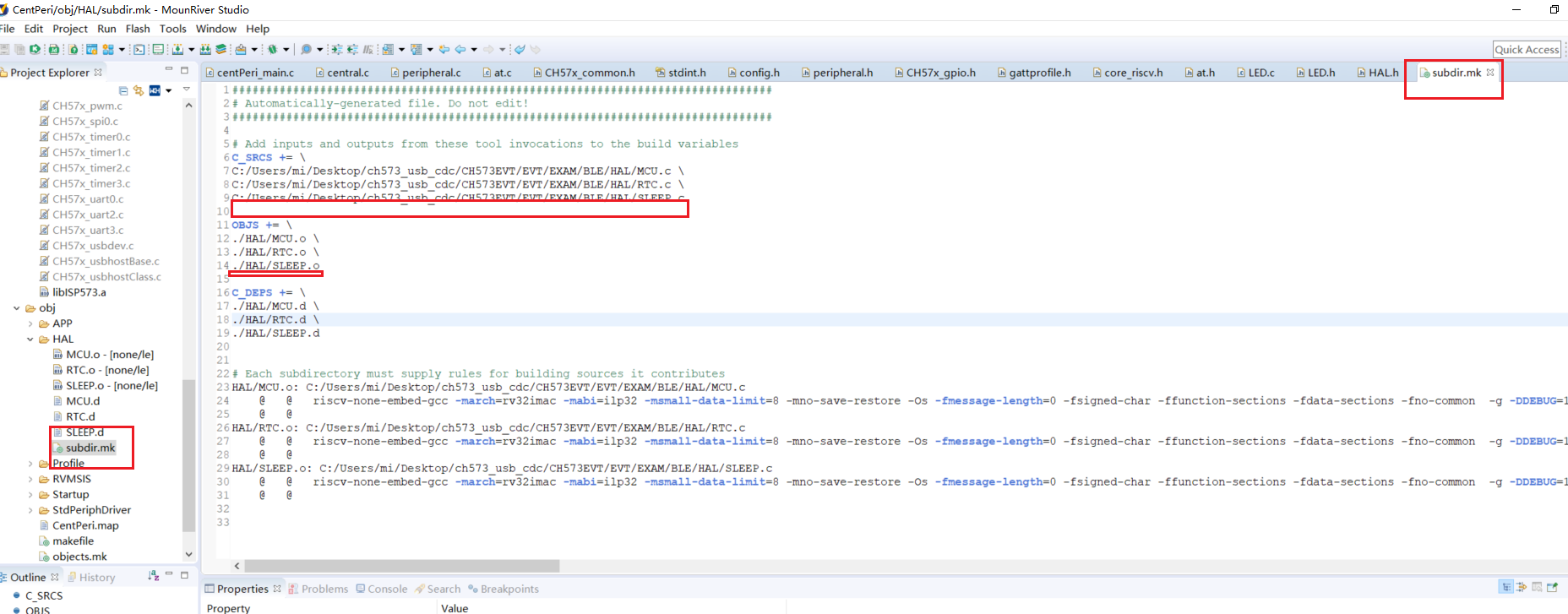Screen dimensions: 1568x614
Task: Click the Property column header
Action: [x=228, y=608]
